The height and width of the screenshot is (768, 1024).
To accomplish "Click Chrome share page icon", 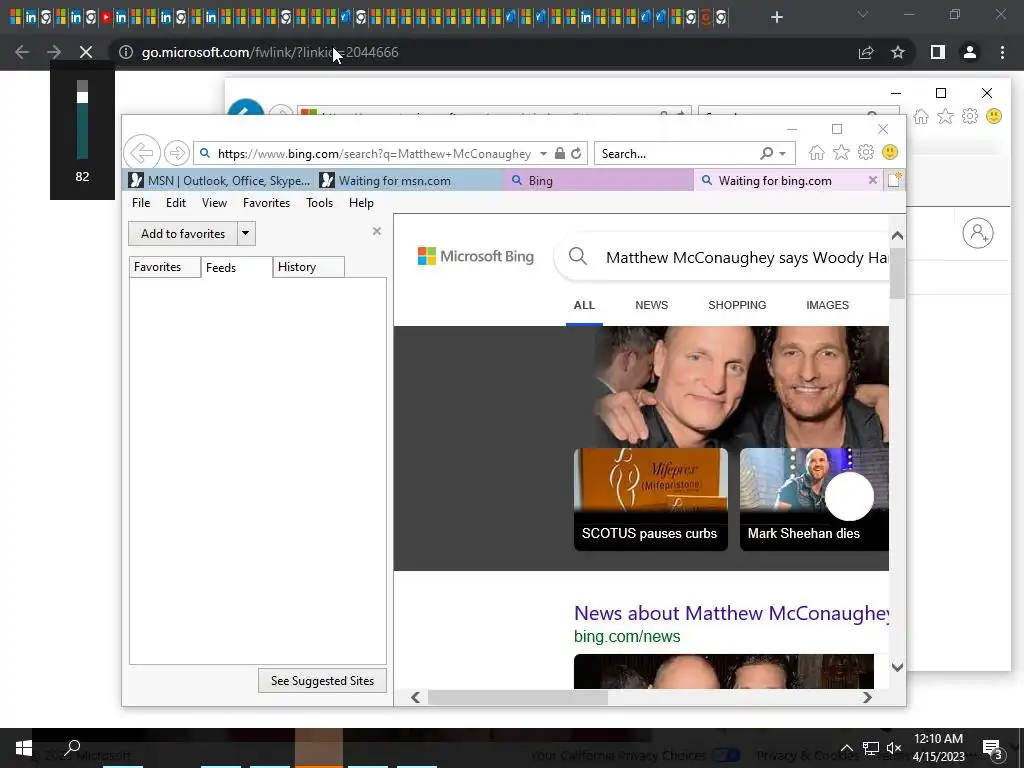I will (x=866, y=52).
